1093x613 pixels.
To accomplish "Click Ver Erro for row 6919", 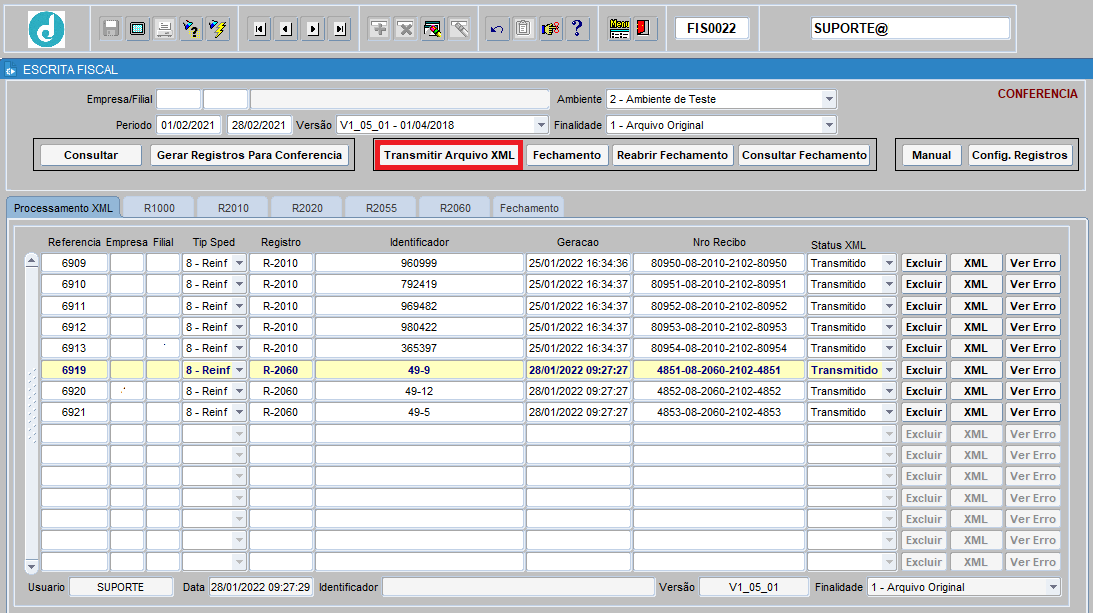I will point(1033,370).
